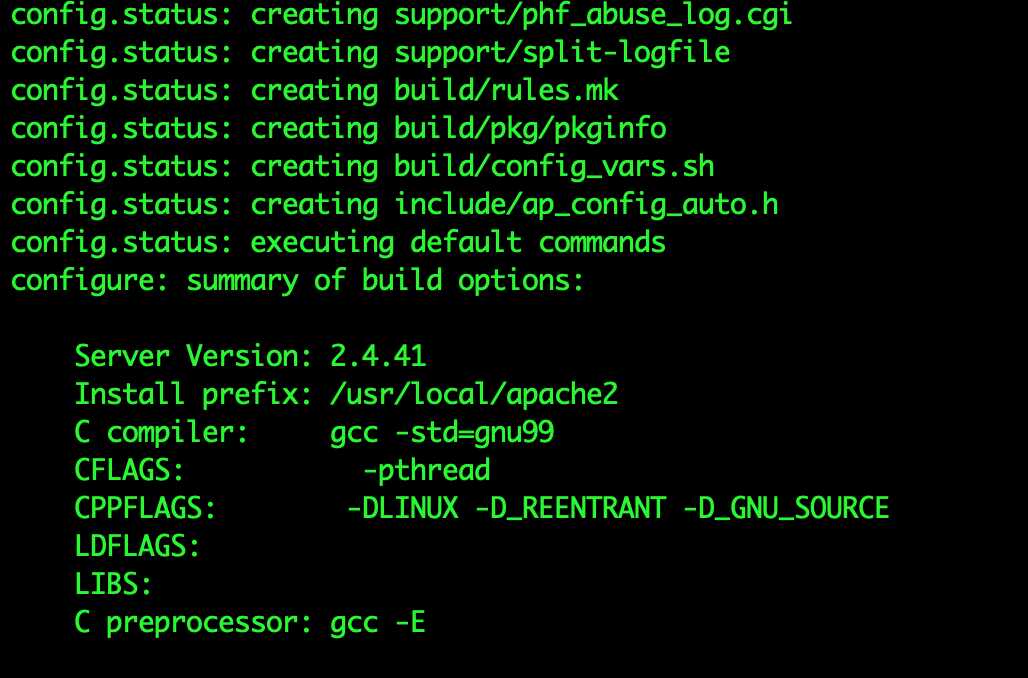
Task: Click the -pthread flag value
Action: click(426, 470)
